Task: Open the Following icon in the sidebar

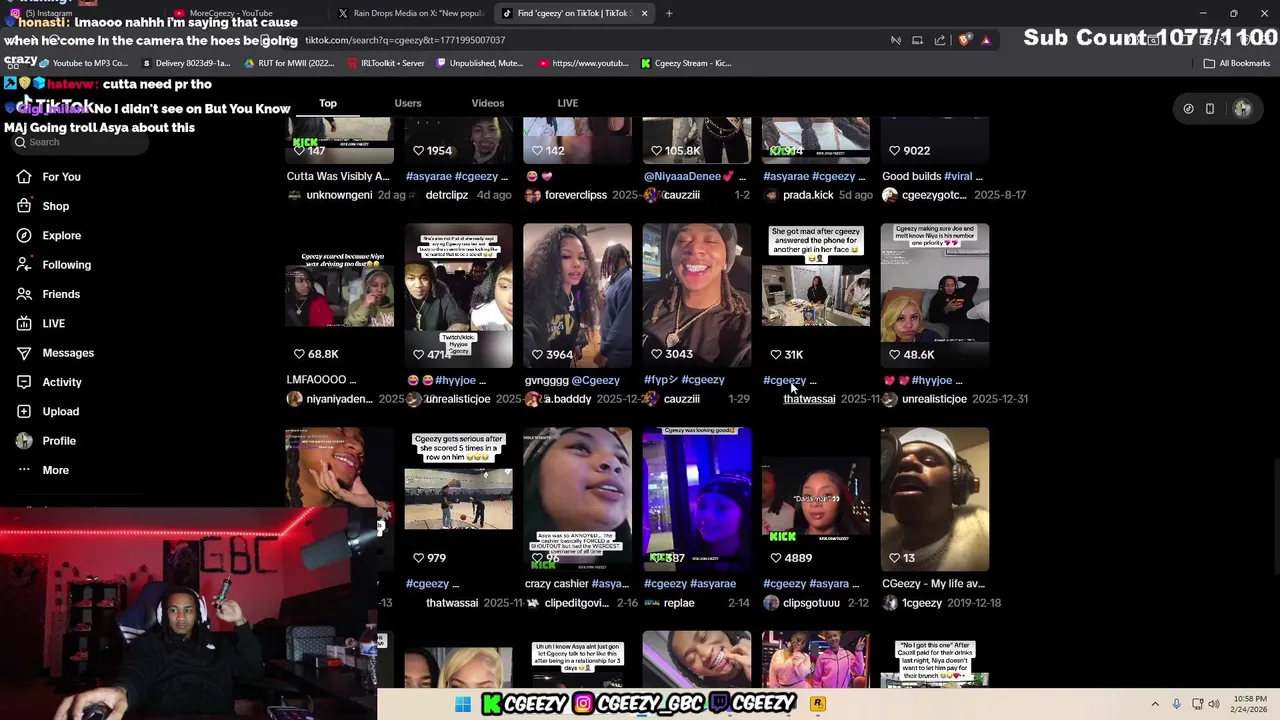Action: [23, 265]
